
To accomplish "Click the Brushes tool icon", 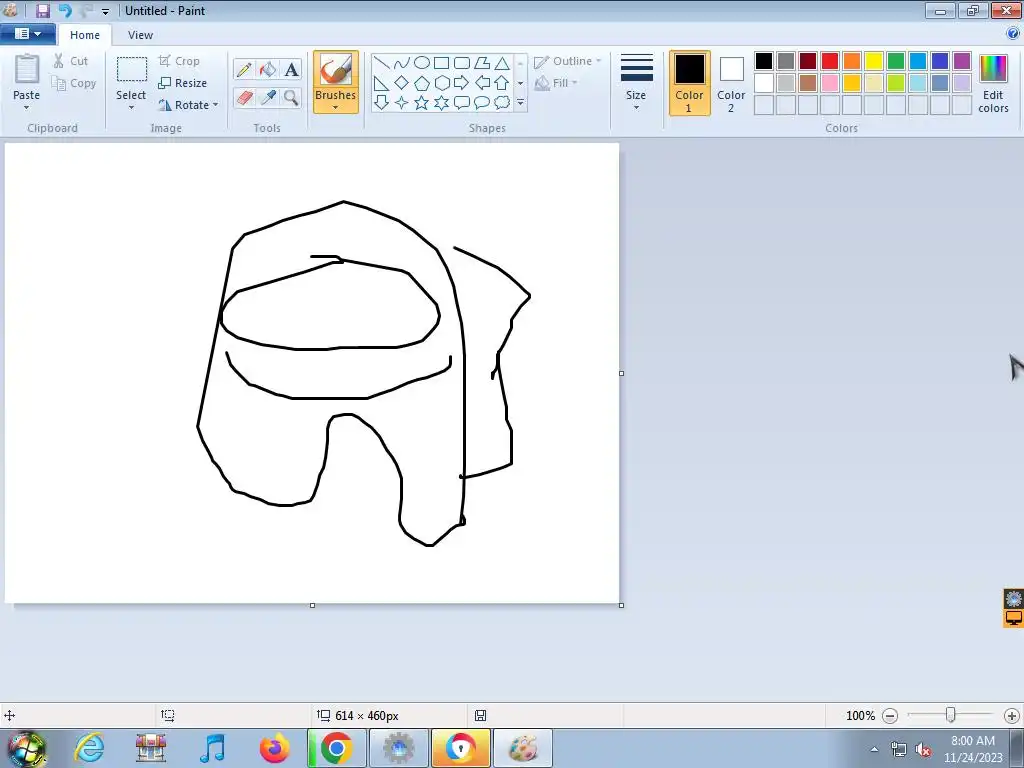I will pos(336,69).
